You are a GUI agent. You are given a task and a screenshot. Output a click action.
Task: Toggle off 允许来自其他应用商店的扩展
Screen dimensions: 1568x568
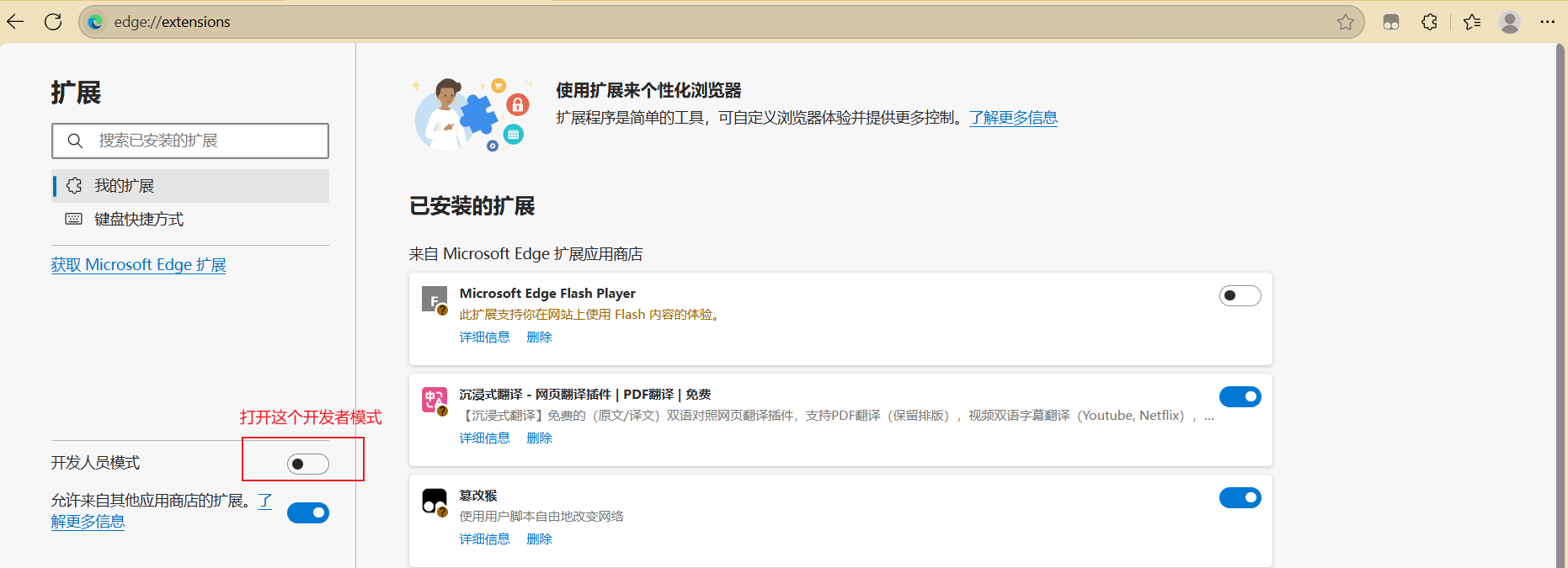[308, 512]
